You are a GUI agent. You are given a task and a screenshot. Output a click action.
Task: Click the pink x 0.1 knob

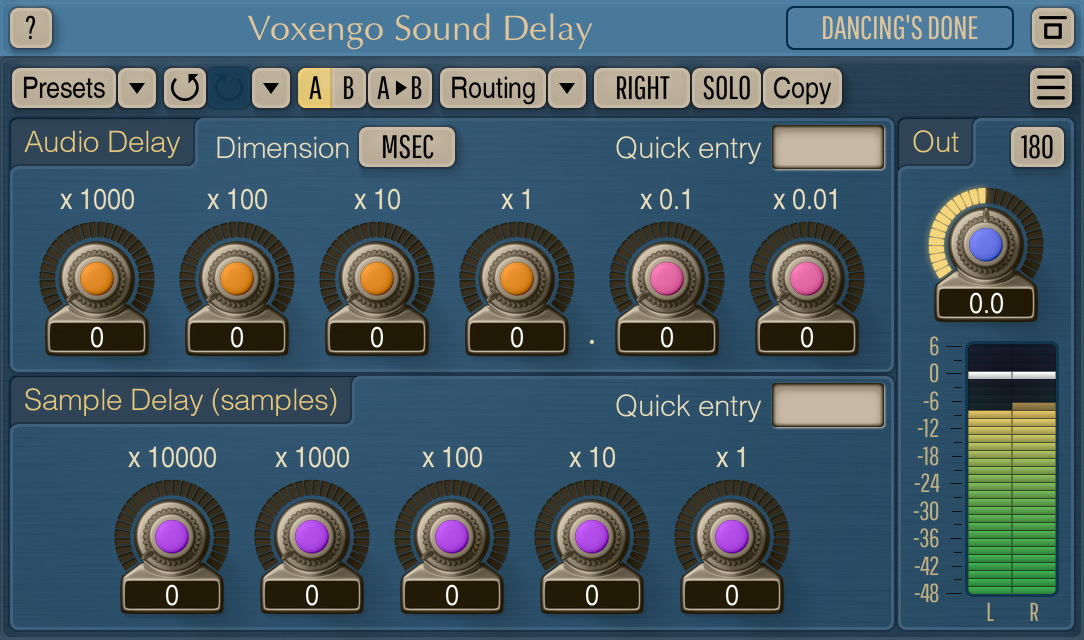666,278
